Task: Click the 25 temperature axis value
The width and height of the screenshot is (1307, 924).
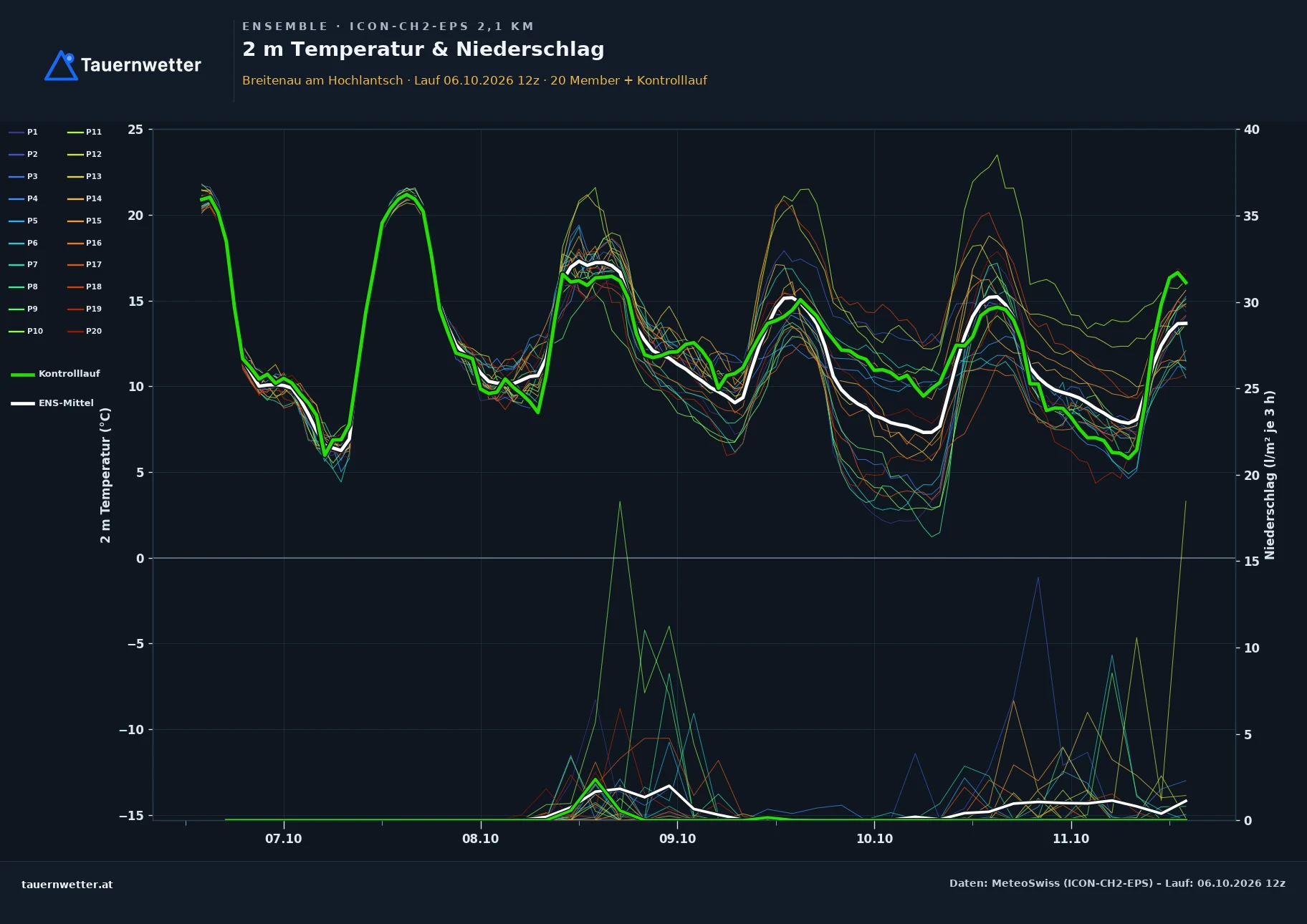Action: click(x=135, y=130)
